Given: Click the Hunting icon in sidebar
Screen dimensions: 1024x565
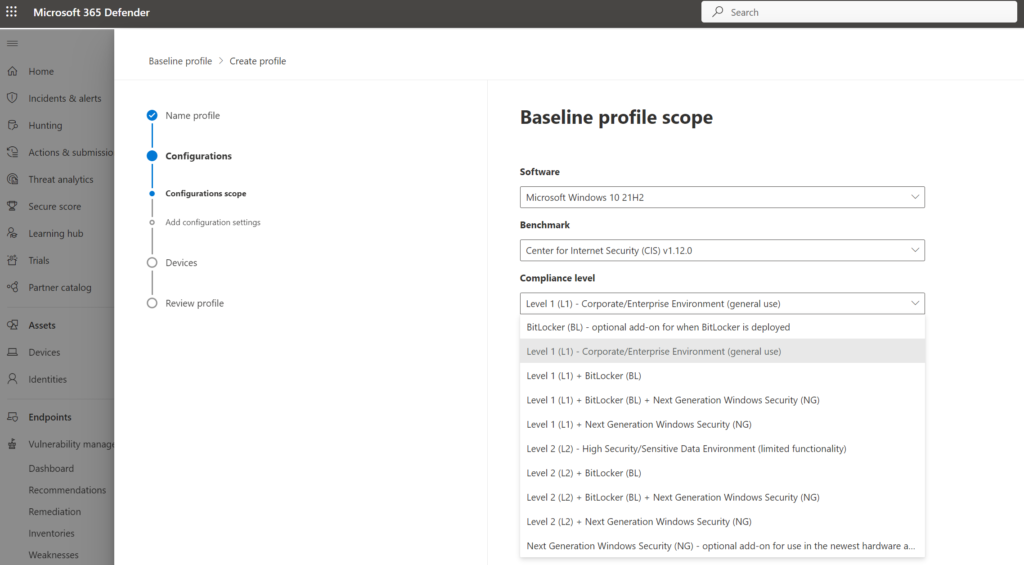Looking at the screenshot, I should [x=12, y=125].
